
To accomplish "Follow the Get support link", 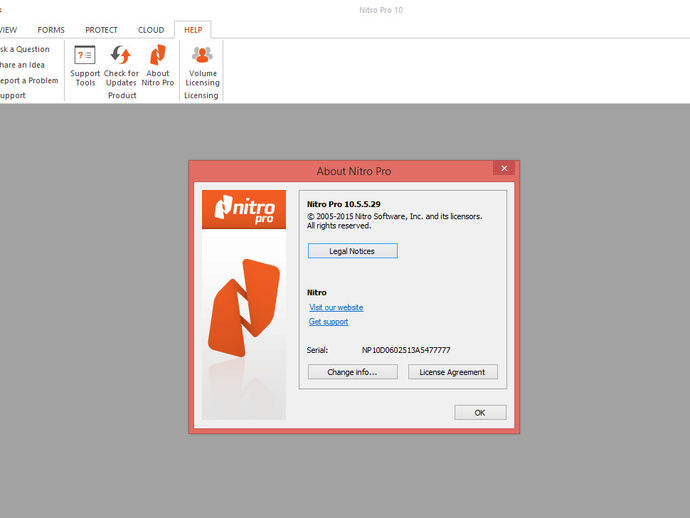I will (x=328, y=322).
